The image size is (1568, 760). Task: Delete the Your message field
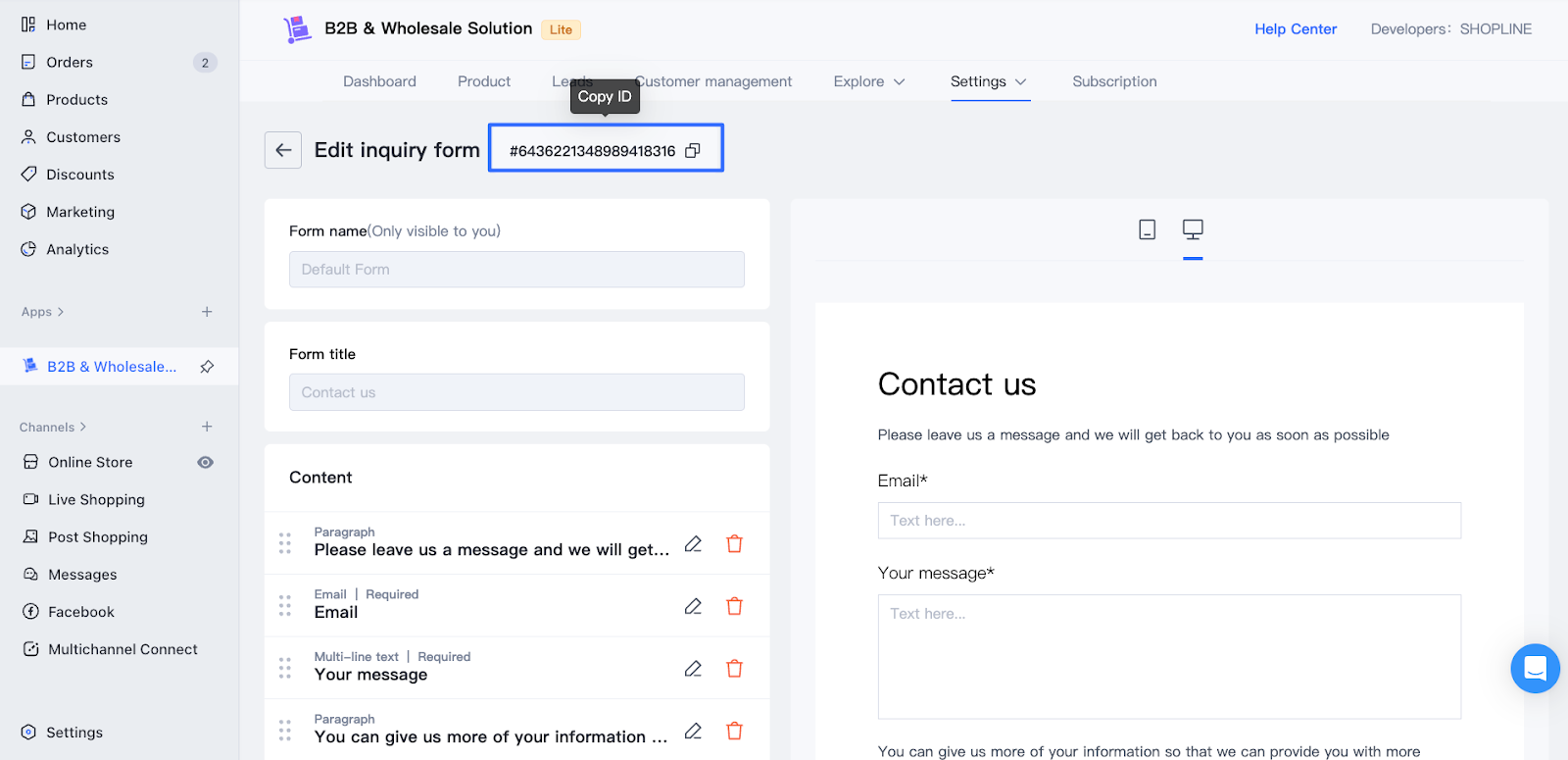[734, 669]
